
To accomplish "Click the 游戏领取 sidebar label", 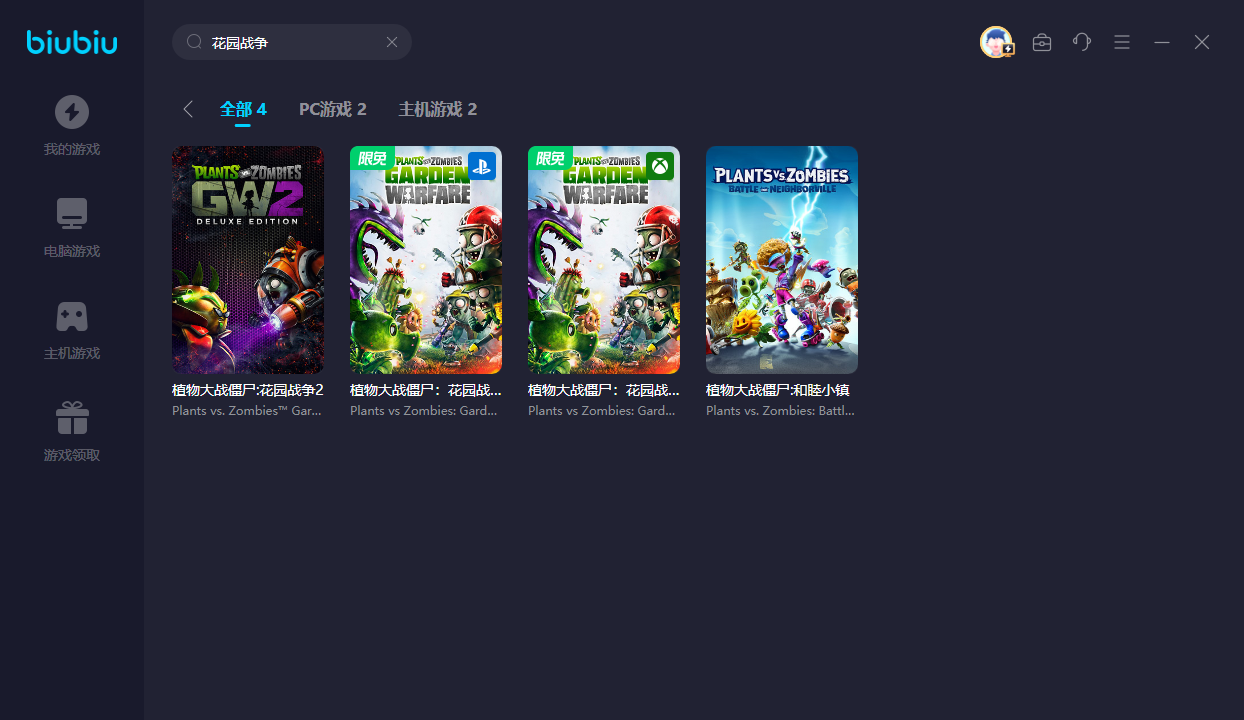I will (x=72, y=455).
